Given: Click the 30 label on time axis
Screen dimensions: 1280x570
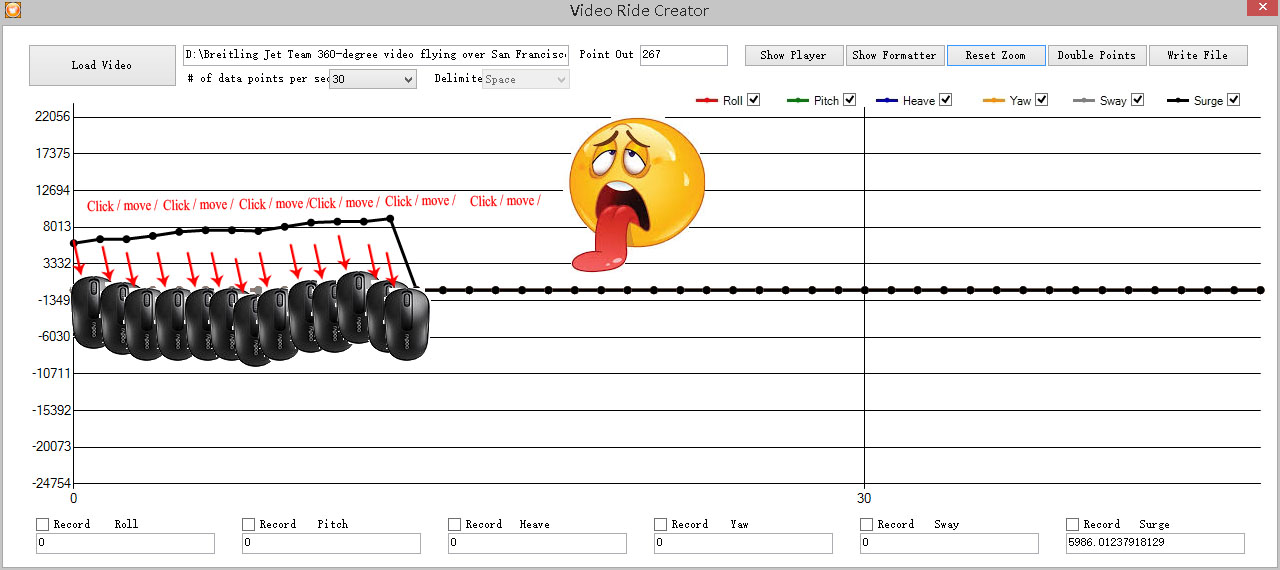Looking at the screenshot, I should click(x=864, y=498).
